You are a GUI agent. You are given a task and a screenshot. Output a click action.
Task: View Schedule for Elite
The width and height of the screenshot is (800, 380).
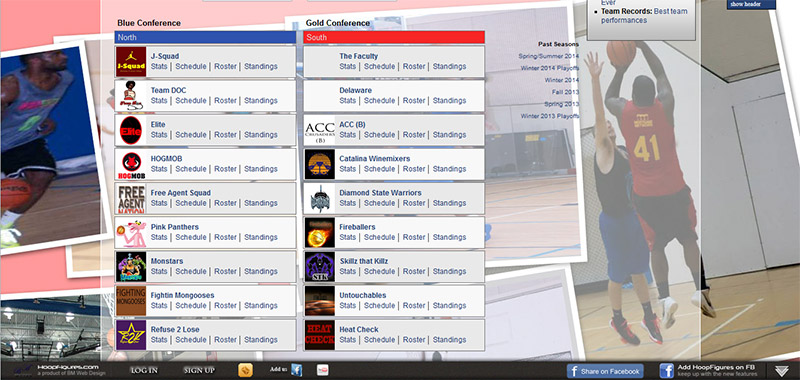tap(191, 135)
